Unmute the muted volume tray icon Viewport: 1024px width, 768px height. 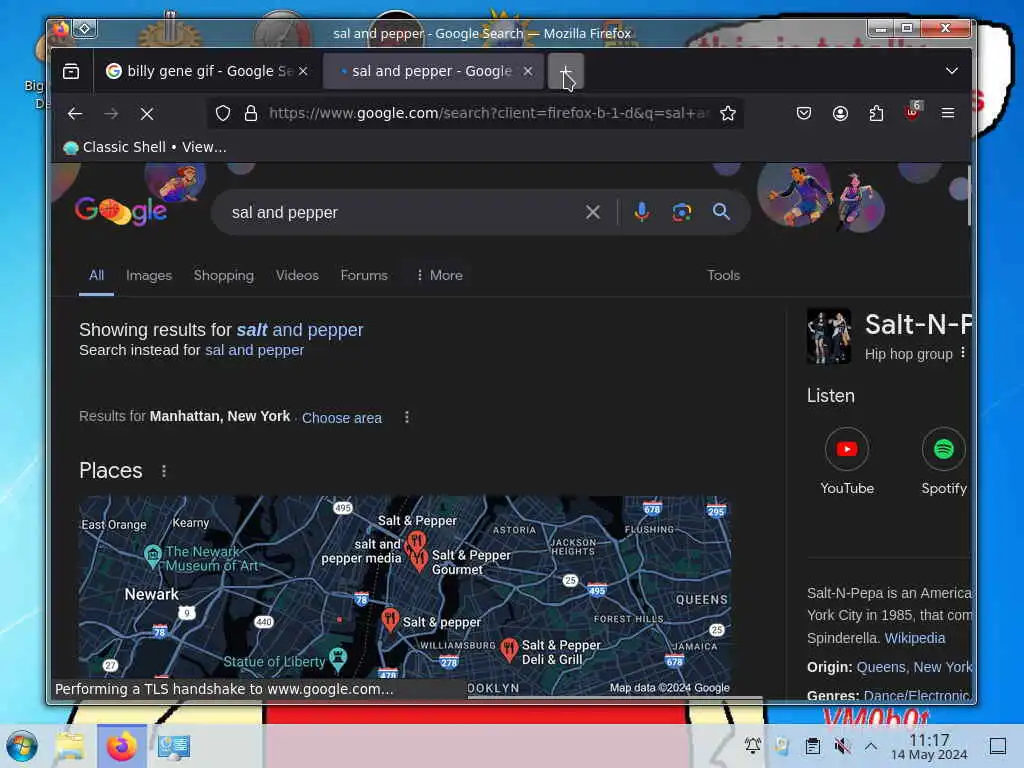click(x=842, y=746)
